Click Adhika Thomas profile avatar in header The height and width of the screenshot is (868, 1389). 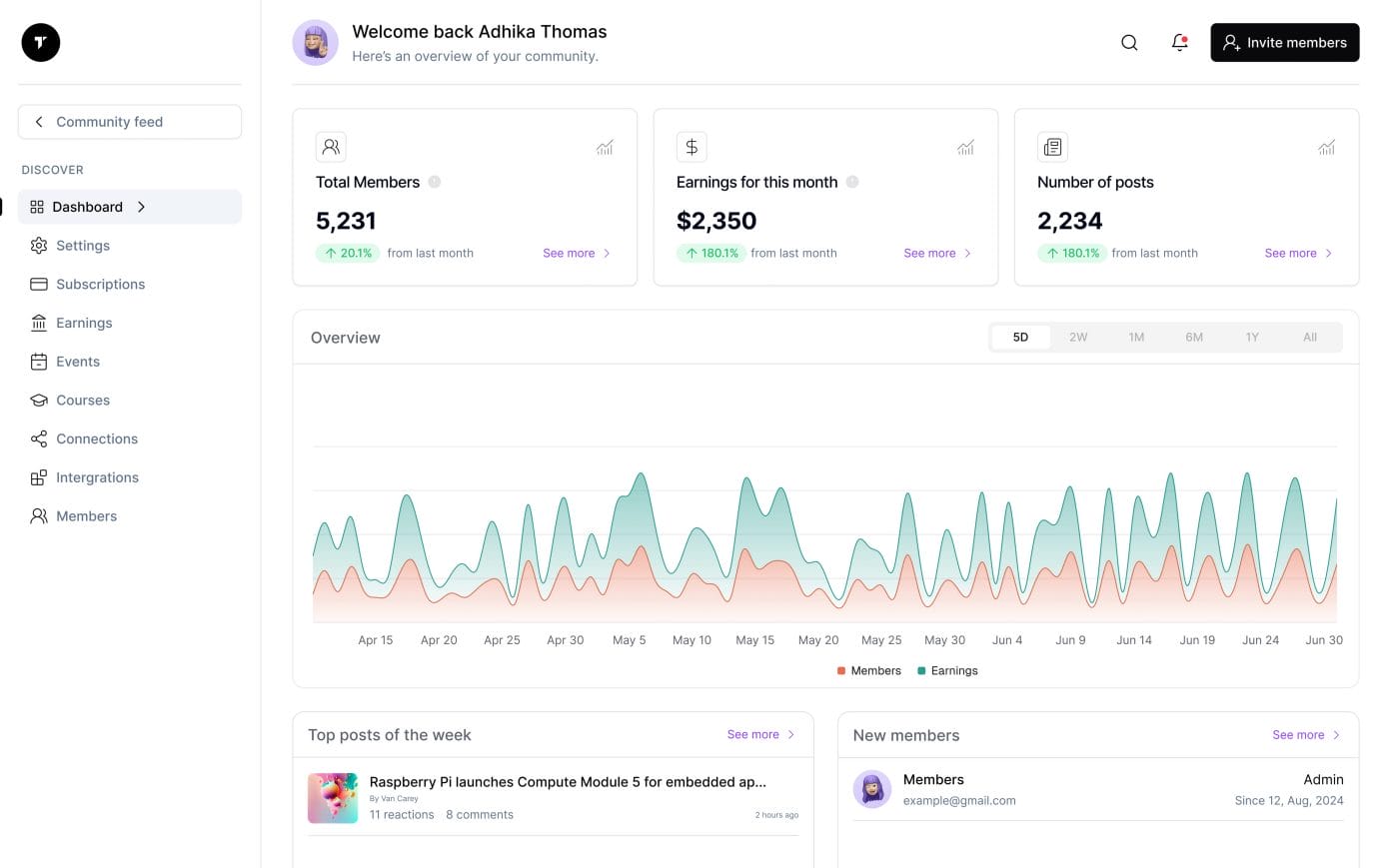(315, 43)
